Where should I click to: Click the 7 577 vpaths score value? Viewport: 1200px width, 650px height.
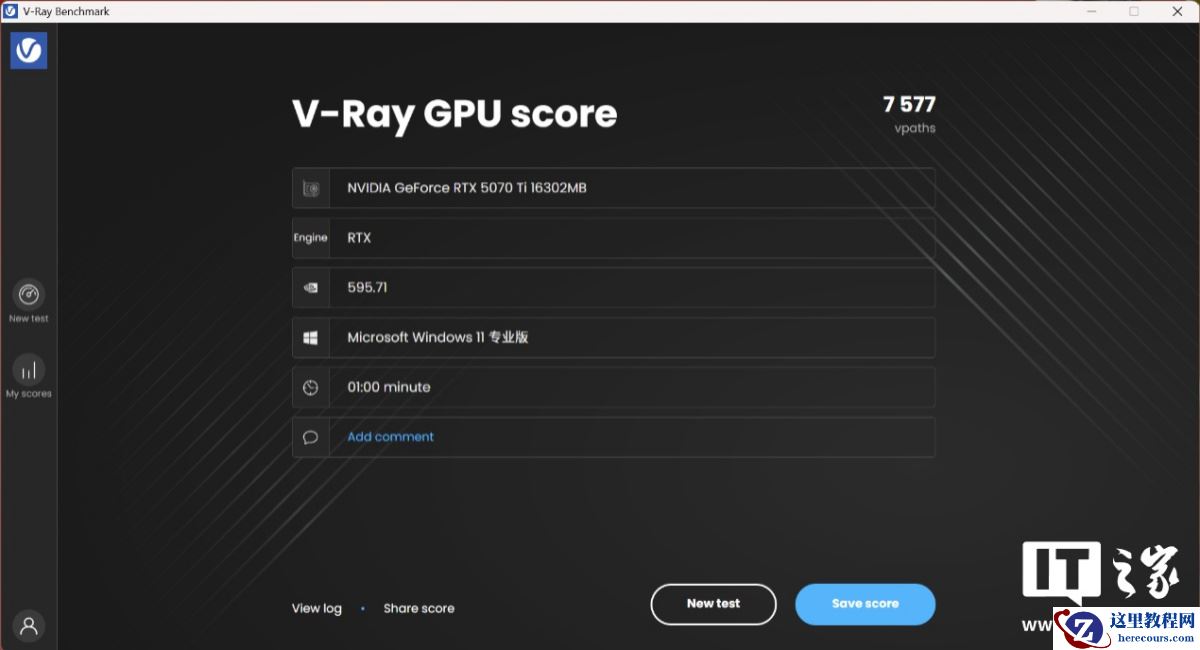908,105
